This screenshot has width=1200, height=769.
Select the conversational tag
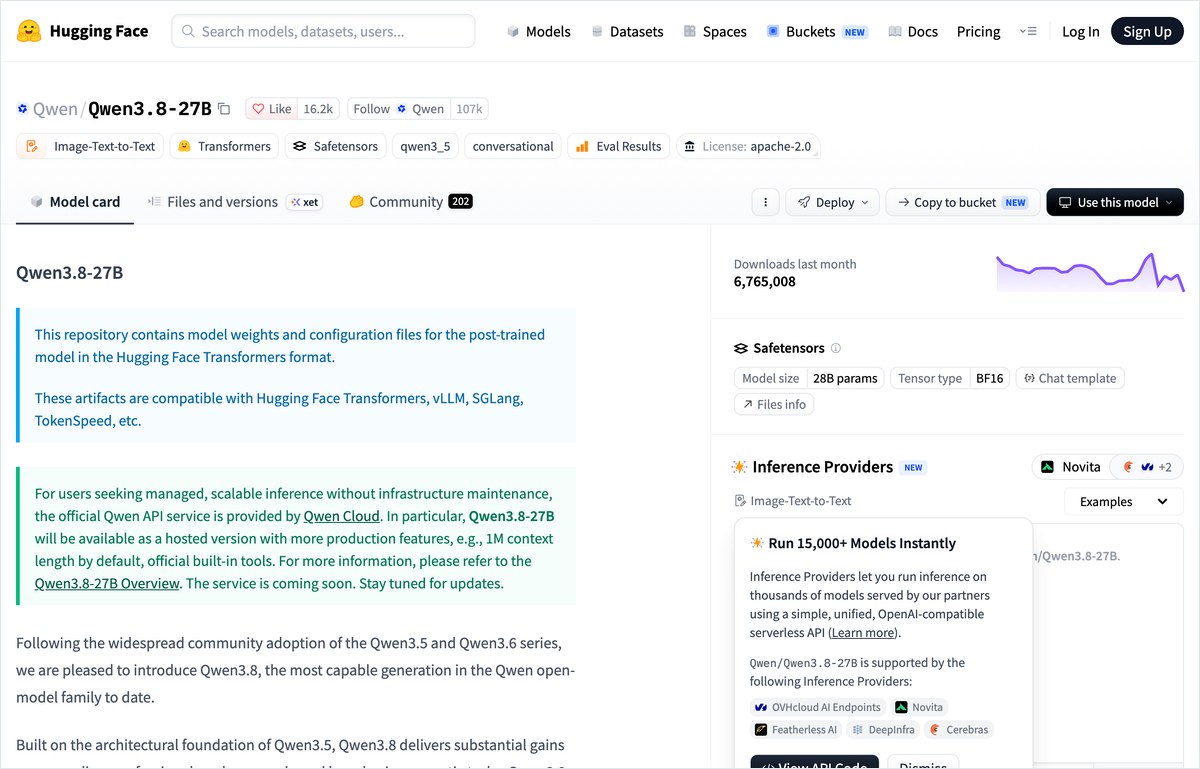[x=513, y=146]
